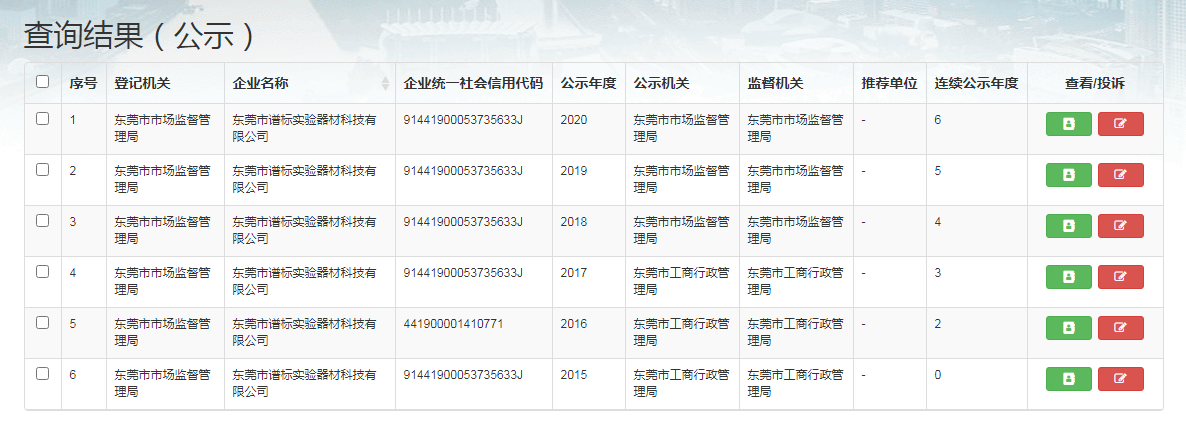File complaint on the 2016 record

(1120, 328)
